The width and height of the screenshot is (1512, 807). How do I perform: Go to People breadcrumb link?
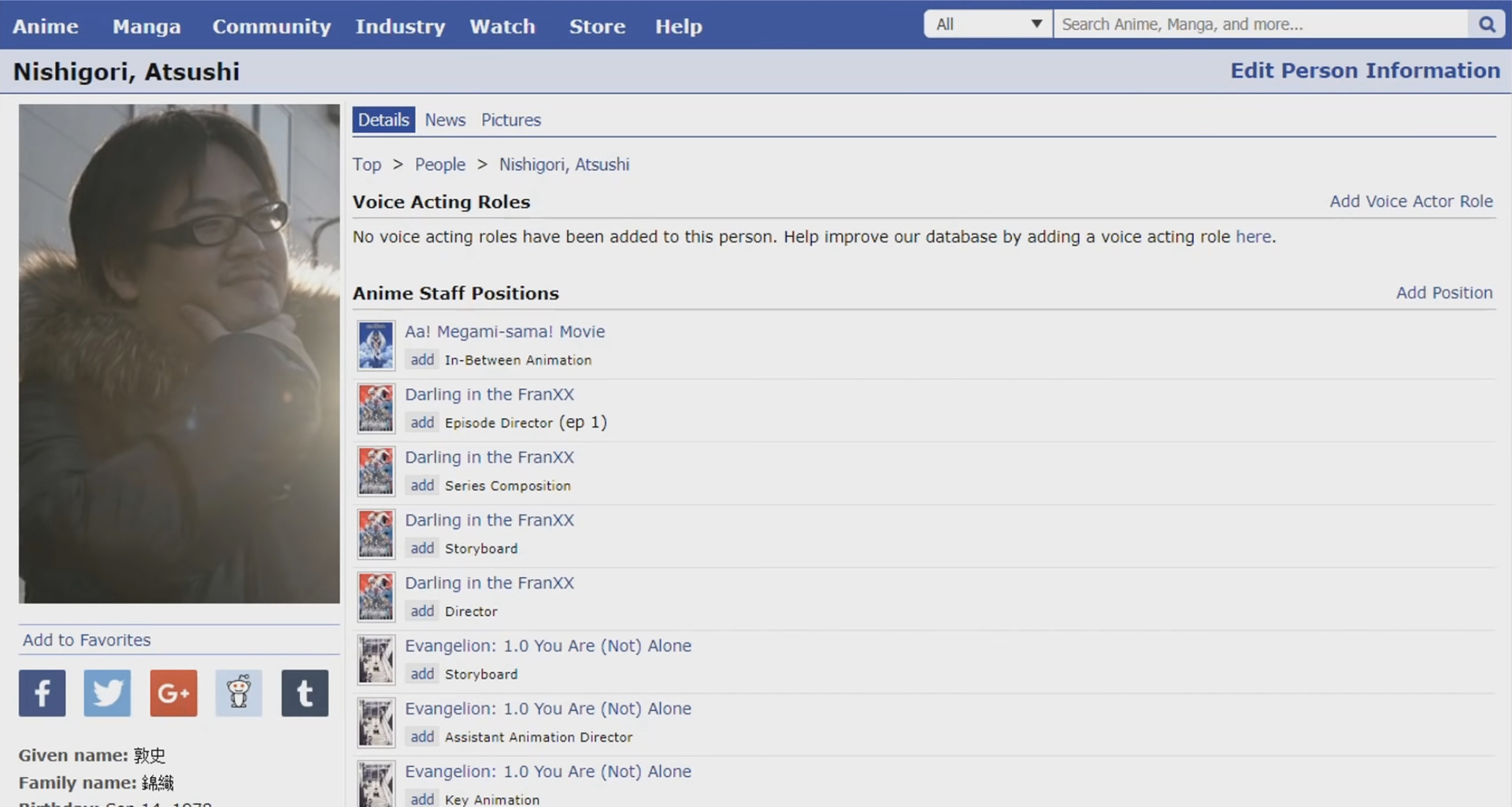(x=439, y=165)
